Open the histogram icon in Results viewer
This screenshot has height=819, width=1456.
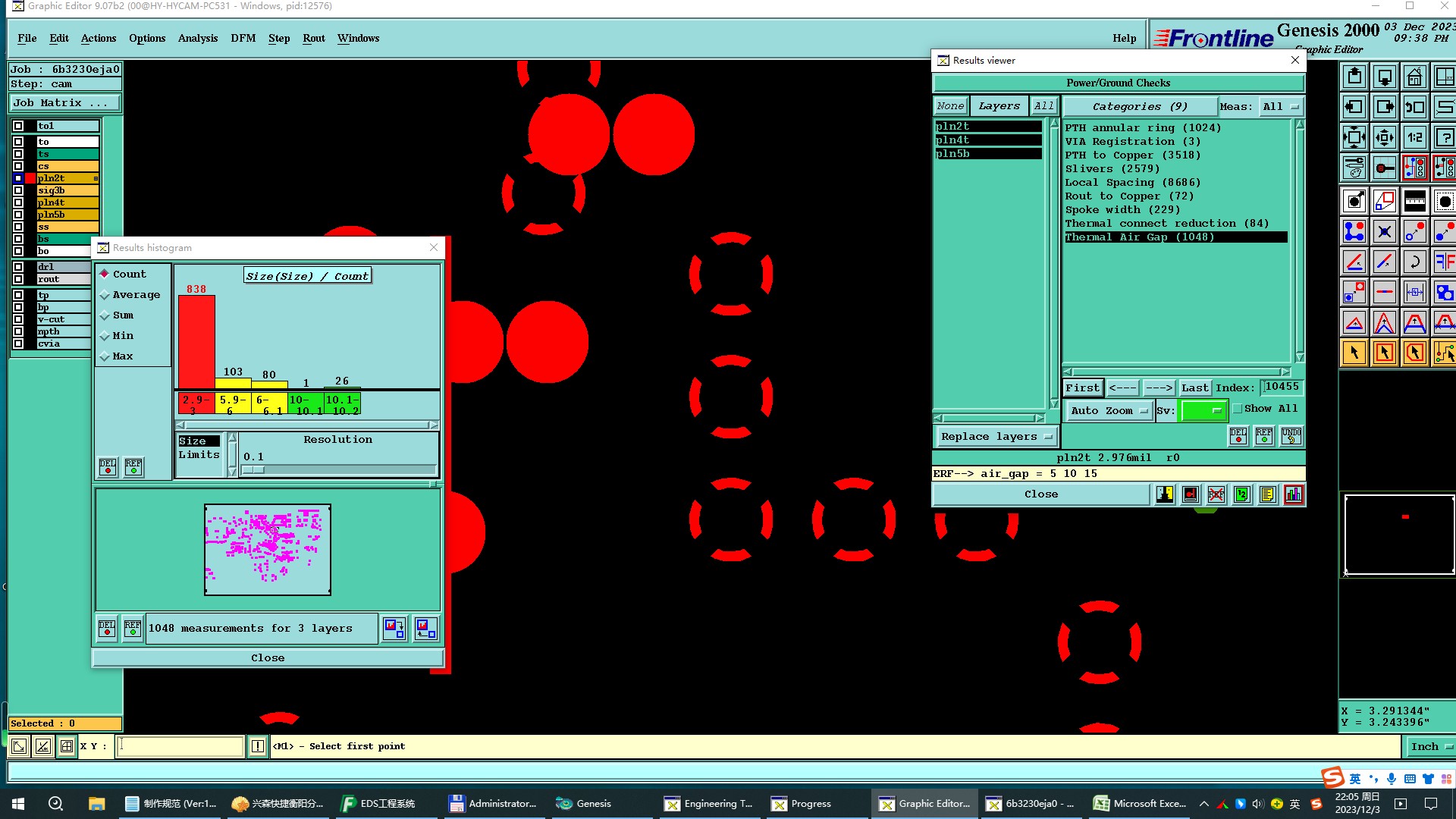[1294, 494]
